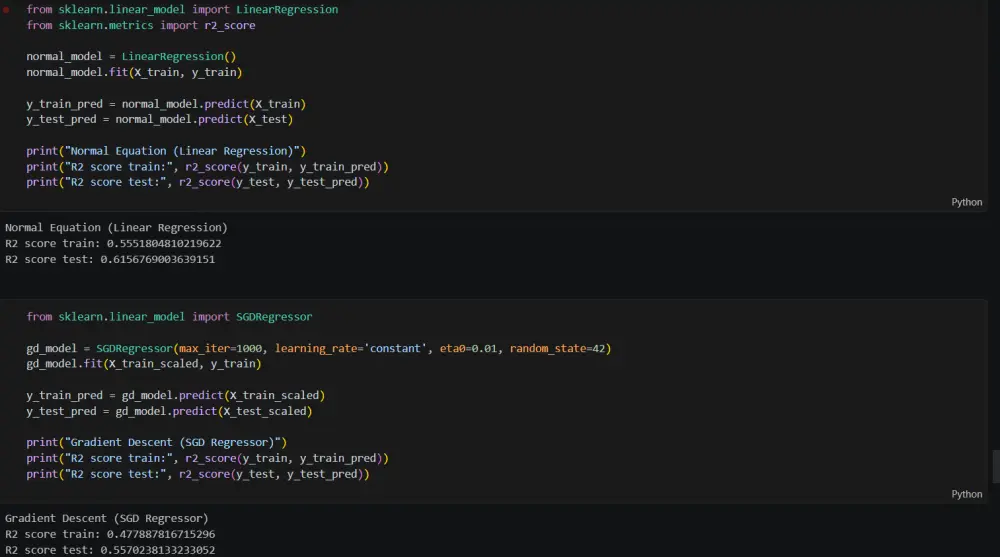This screenshot has height=557, width=1000.
Task: Click the red breakpoint dot beside first cell
Action: [6, 10]
